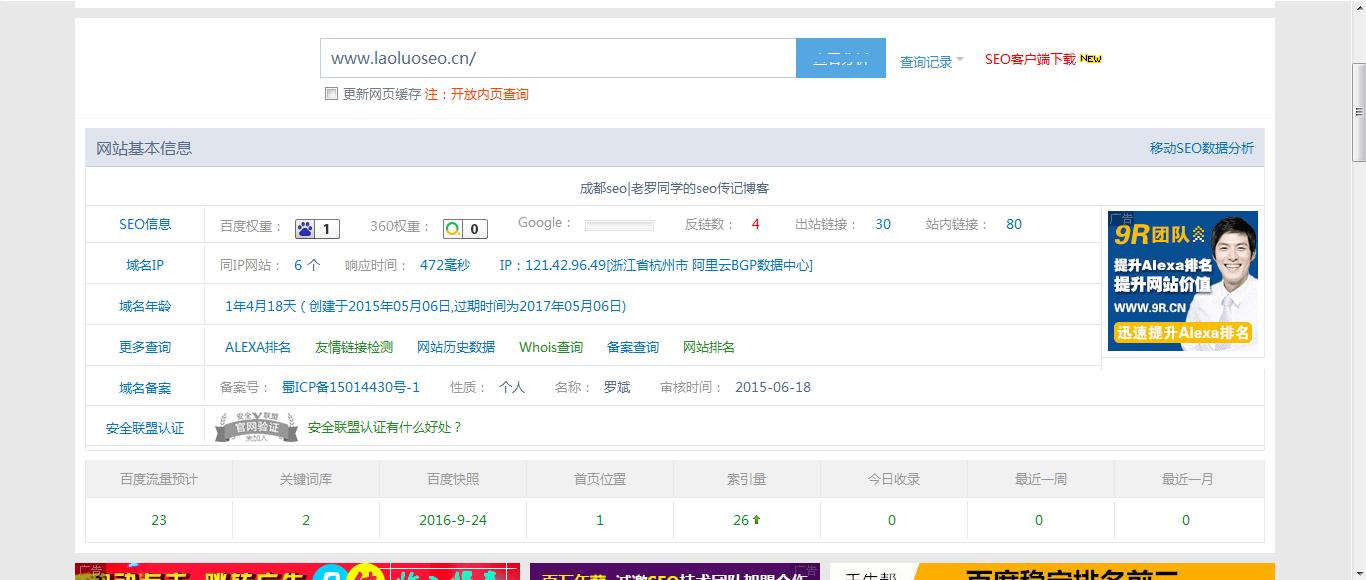Click the green up arrow beside 索引量
This screenshot has width=1366, height=580.
pyautogui.click(x=757, y=520)
